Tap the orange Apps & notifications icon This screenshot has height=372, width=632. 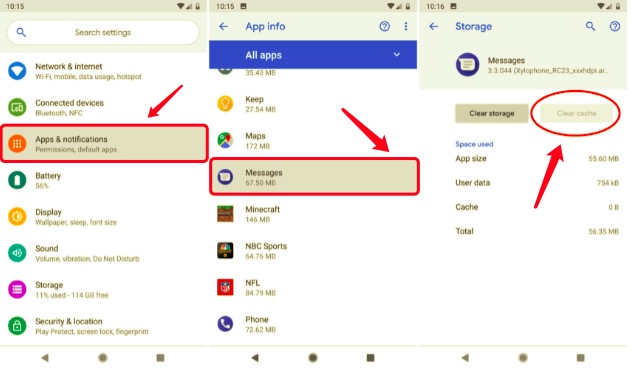click(17, 143)
